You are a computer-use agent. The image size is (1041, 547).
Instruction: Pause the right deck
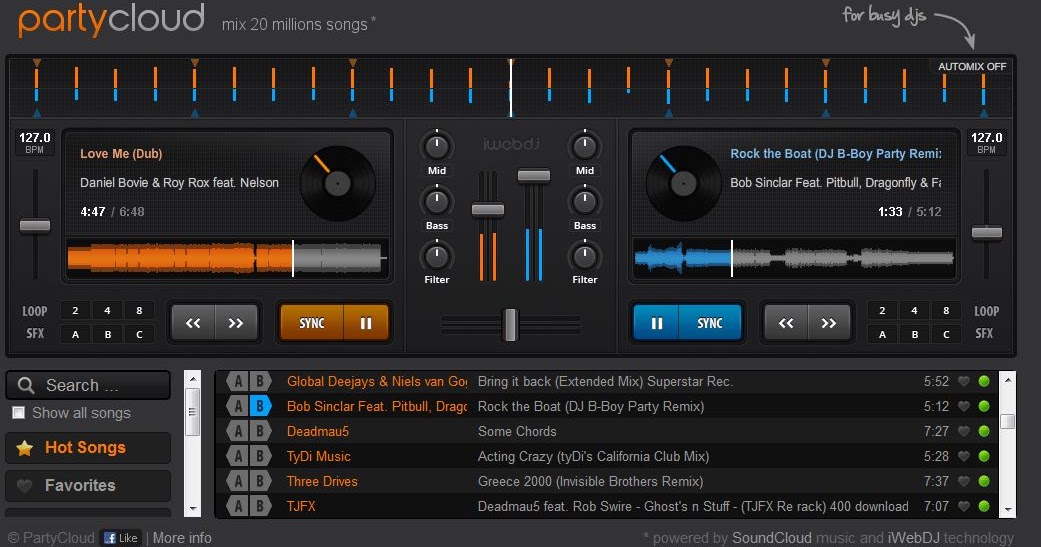[x=656, y=323]
